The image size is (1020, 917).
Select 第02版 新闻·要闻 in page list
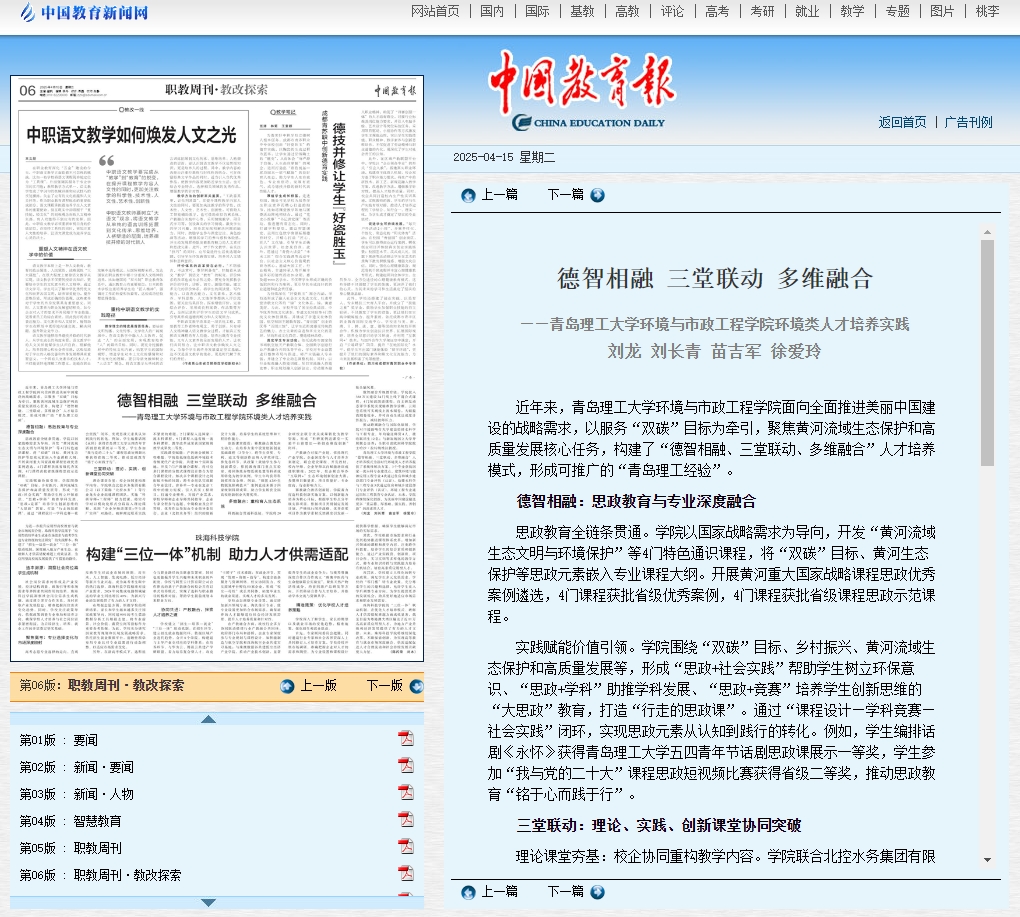tap(77, 767)
